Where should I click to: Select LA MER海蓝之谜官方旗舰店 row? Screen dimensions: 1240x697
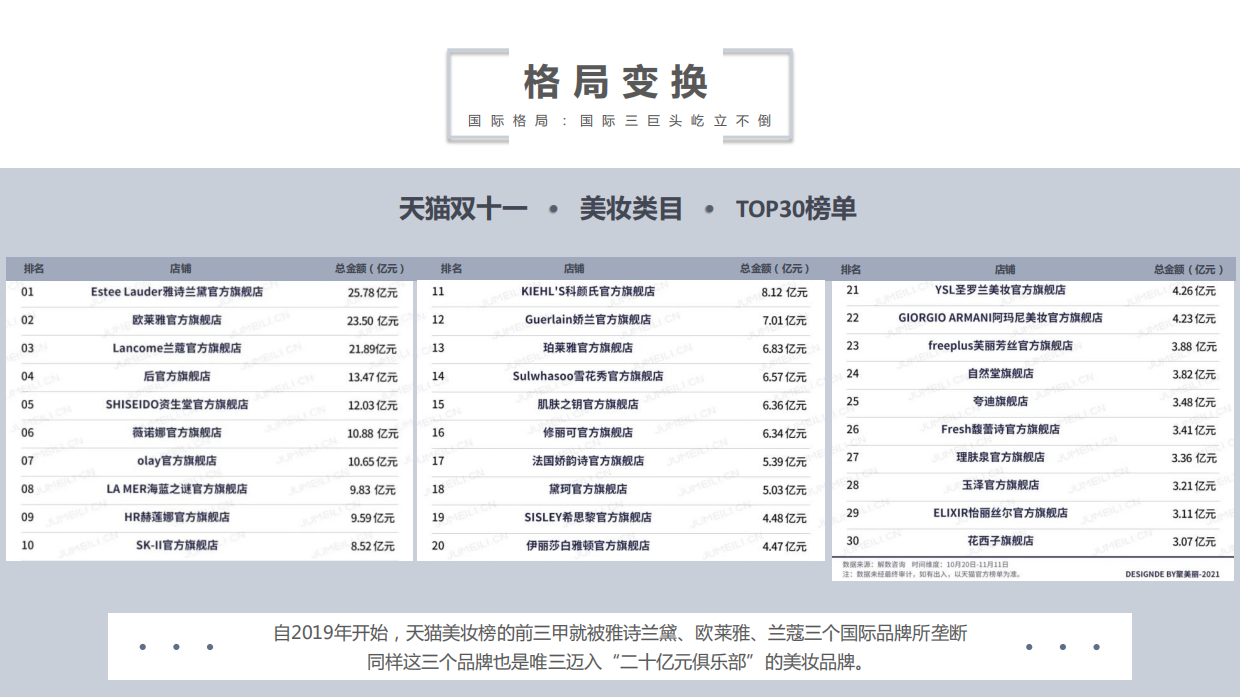pos(210,489)
